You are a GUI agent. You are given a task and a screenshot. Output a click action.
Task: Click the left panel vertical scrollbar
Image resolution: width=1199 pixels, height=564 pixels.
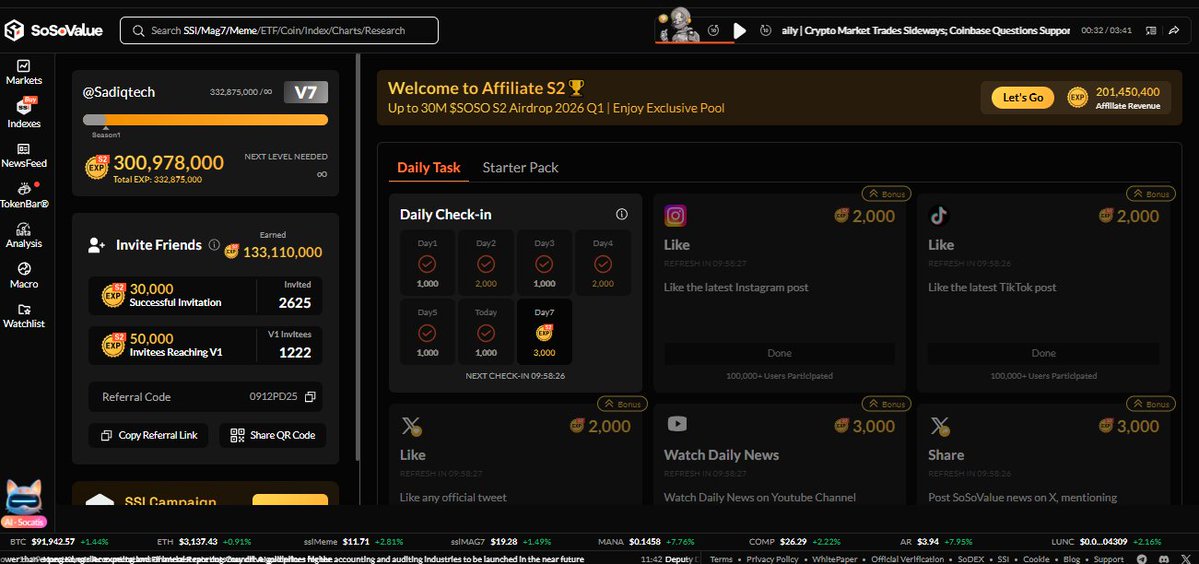(x=358, y=256)
